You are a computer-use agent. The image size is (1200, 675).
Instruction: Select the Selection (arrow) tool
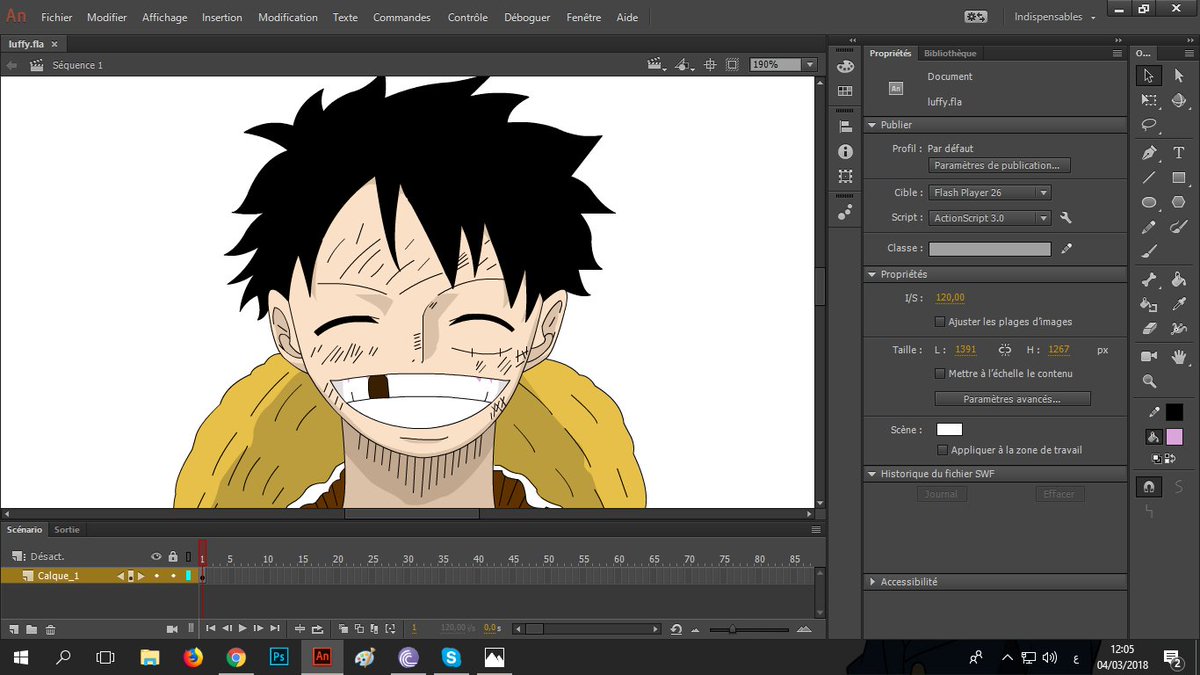tap(1149, 76)
